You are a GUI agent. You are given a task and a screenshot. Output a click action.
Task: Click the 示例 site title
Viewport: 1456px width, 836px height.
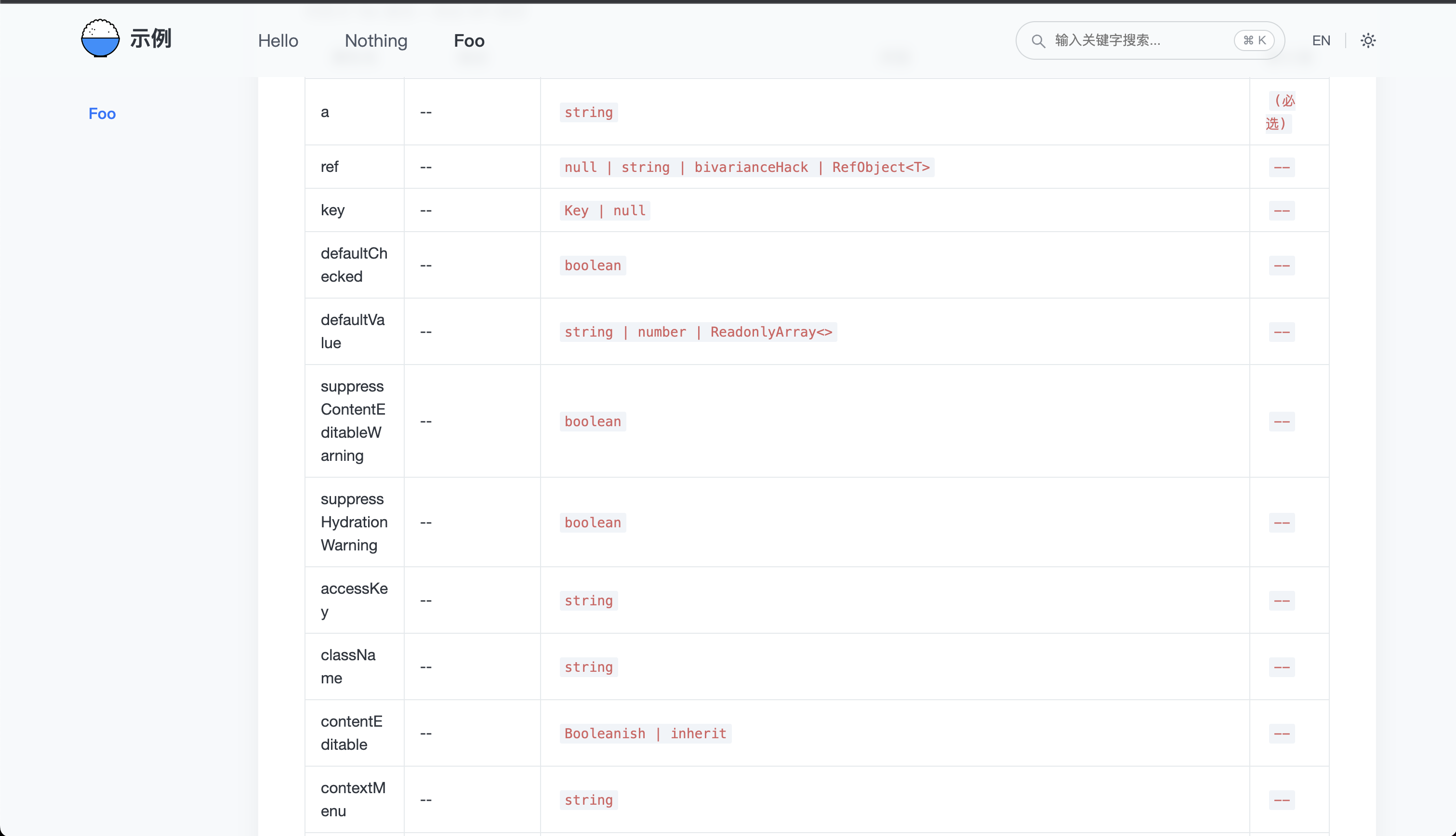click(150, 39)
